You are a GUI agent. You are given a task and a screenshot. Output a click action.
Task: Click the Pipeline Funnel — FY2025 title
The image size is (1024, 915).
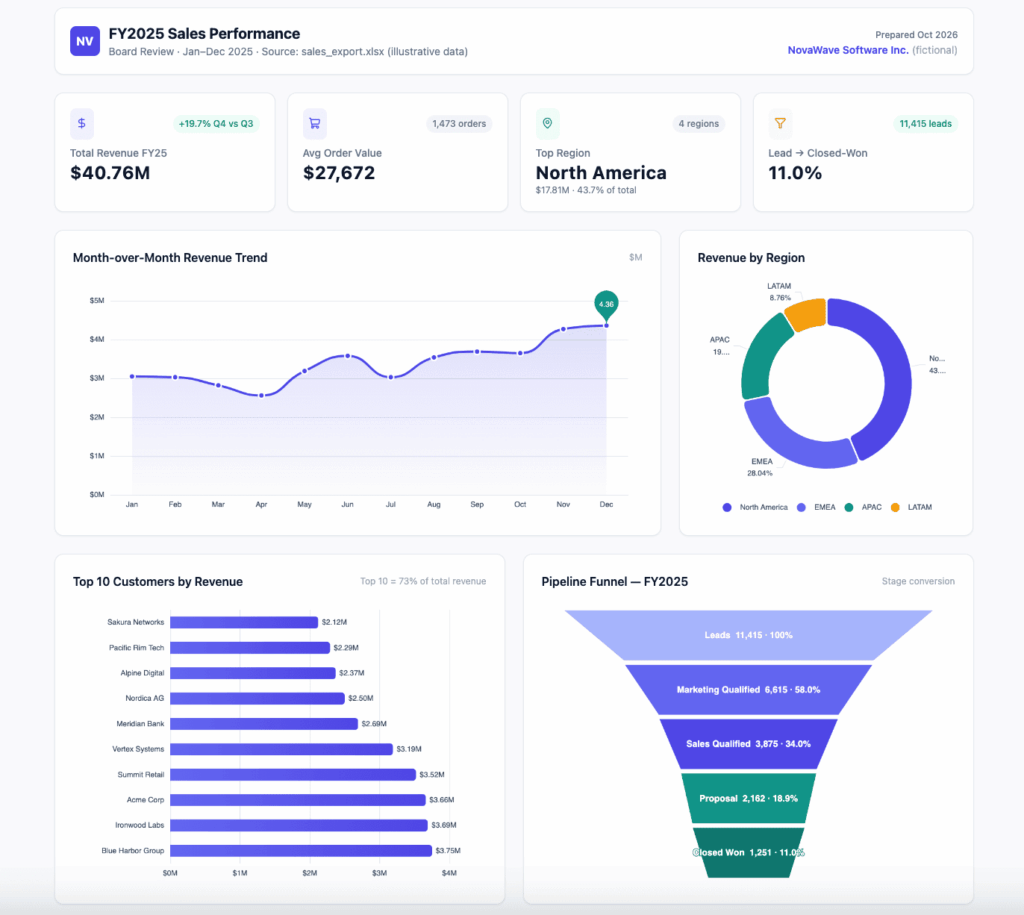pyautogui.click(x=615, y=582)
